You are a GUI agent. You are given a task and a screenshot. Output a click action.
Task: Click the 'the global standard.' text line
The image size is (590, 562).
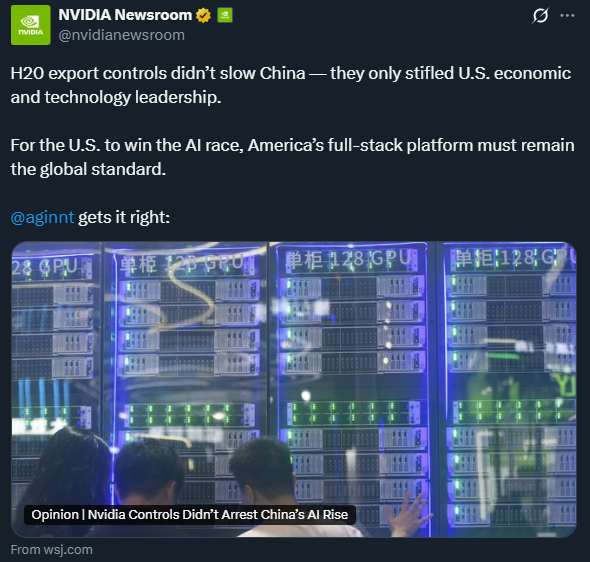(x=88, y=169)
